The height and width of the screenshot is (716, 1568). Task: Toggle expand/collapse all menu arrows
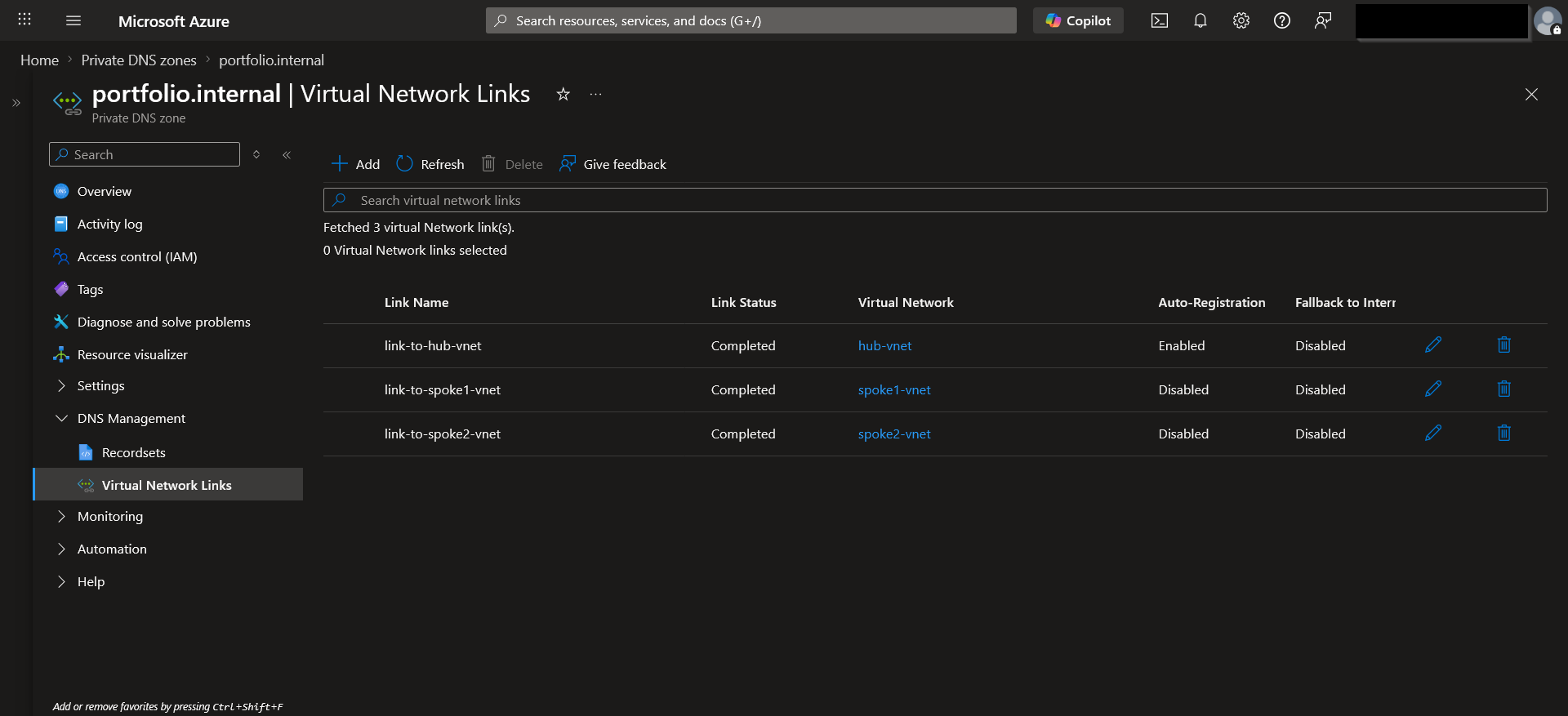point(256,154)
